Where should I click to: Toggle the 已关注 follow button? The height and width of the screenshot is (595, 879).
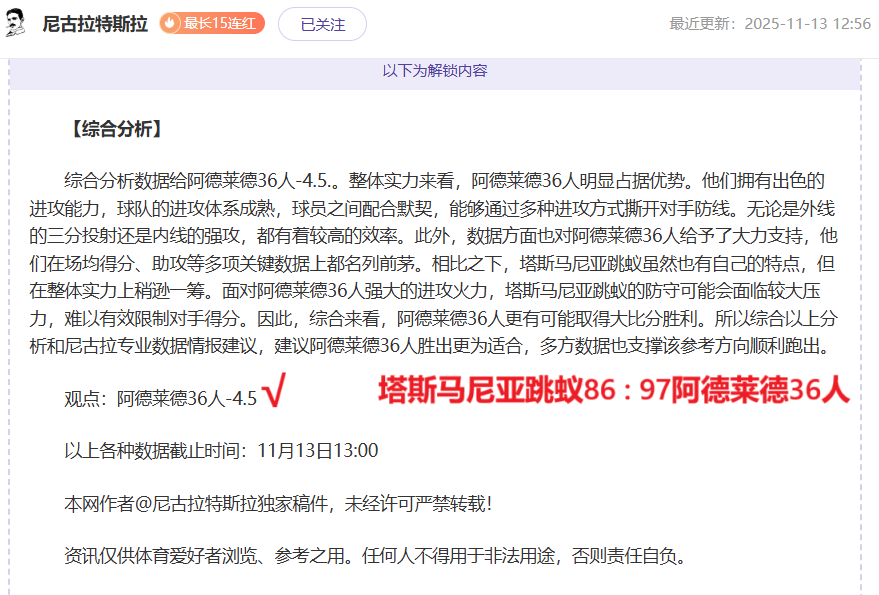[322, 24]
